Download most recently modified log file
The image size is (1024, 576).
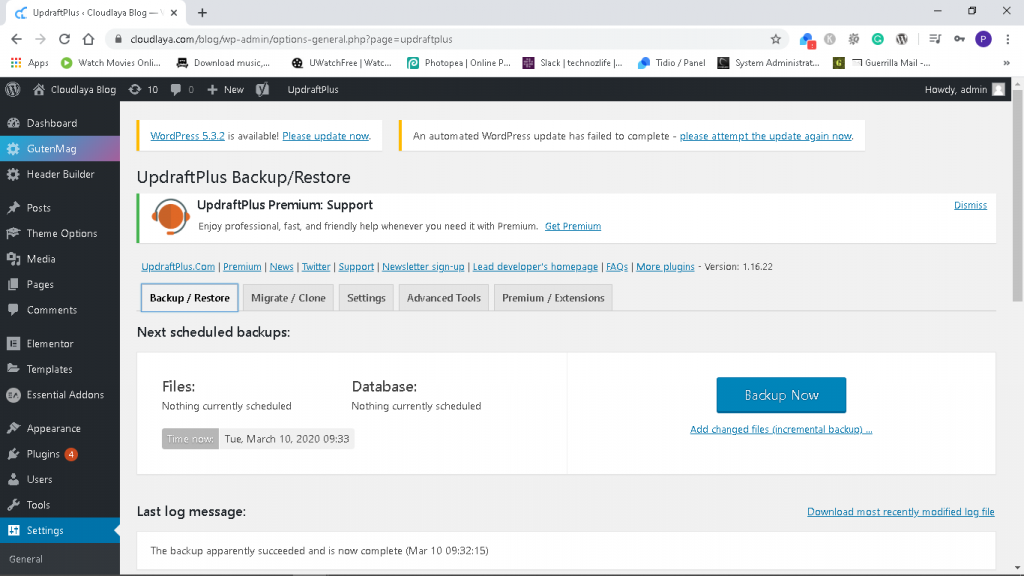coord(901,511)
